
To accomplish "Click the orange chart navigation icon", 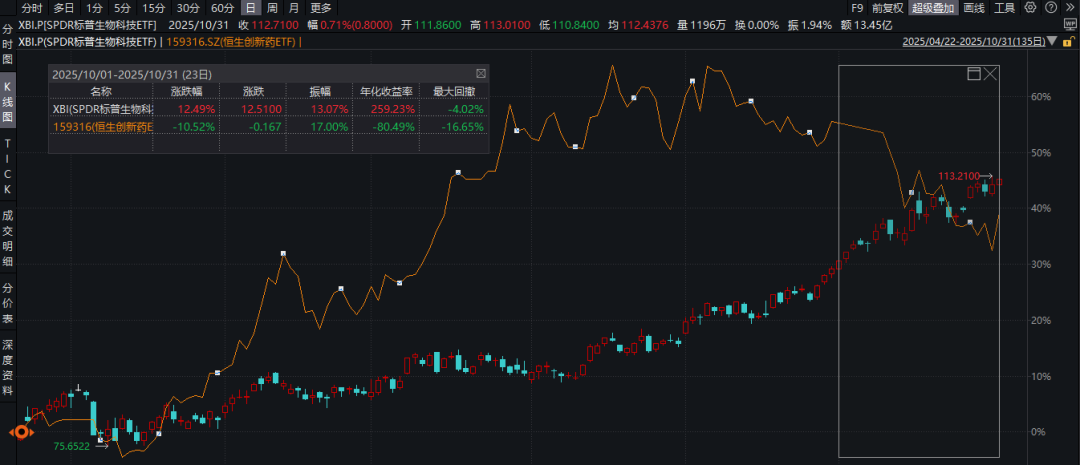I will point(19,432).
